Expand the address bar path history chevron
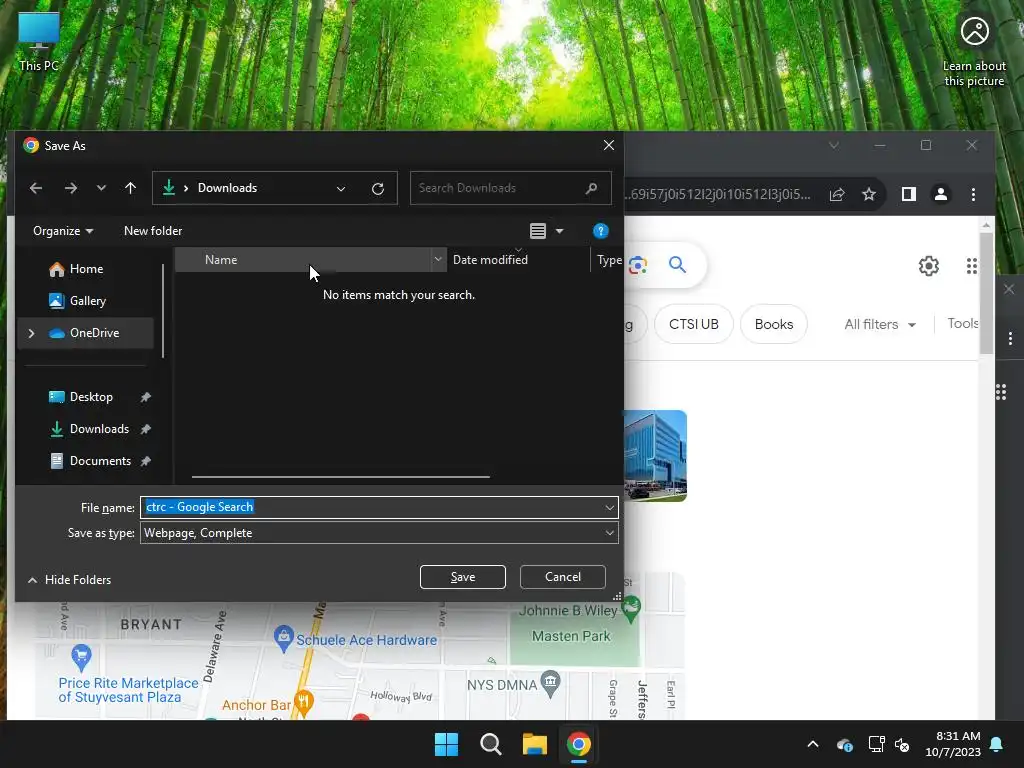Image resolution: width=1024 pixels, height=768 pixels. pyautogui.click(x=341, y=189)
